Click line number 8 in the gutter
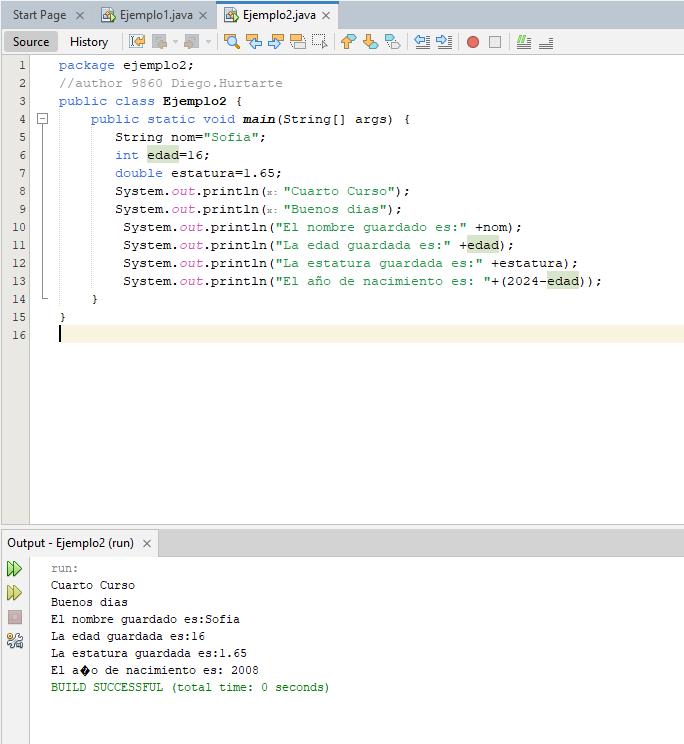 22,191
